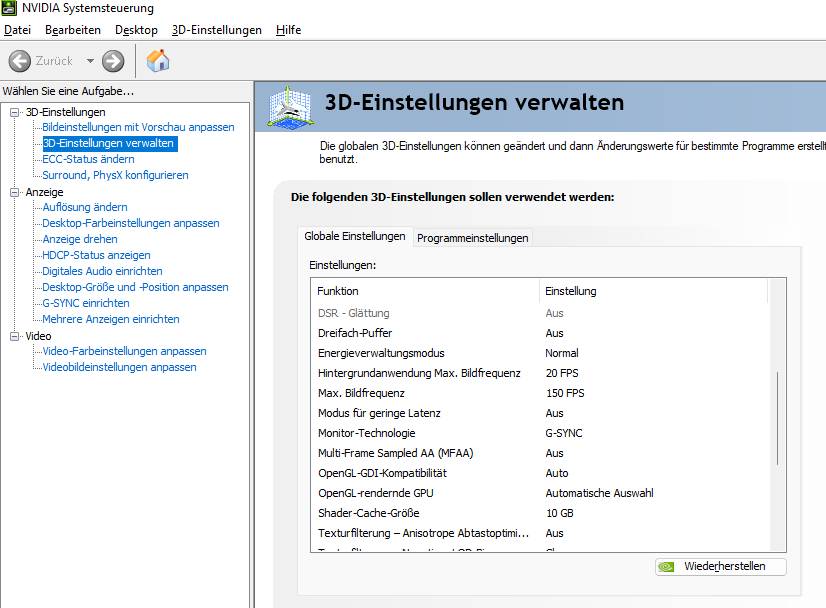Click the Funktion column header
826x608 pixels.
click(x=426, y=291)
